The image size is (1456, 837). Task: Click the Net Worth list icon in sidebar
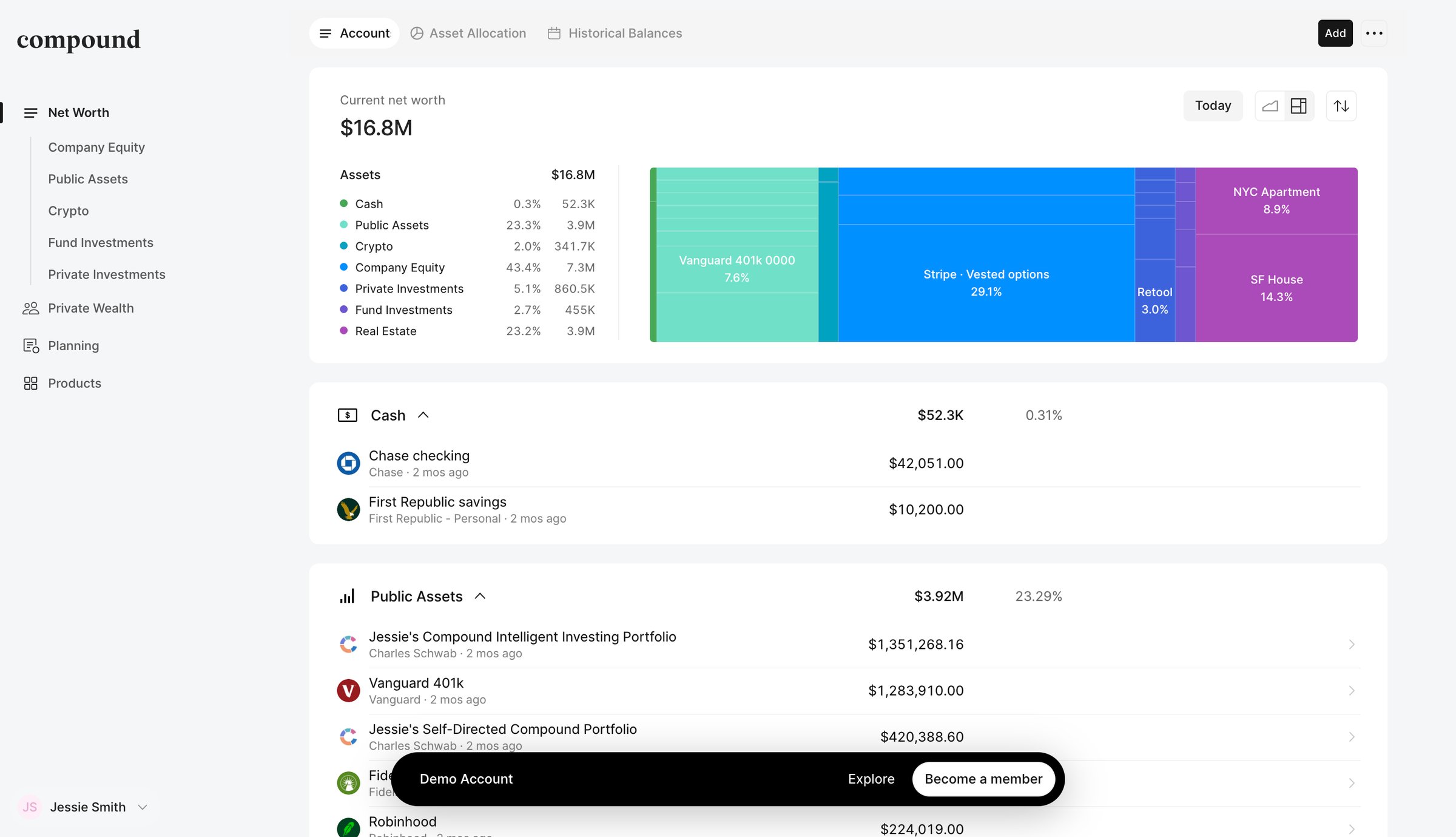[x=30, y=113]
